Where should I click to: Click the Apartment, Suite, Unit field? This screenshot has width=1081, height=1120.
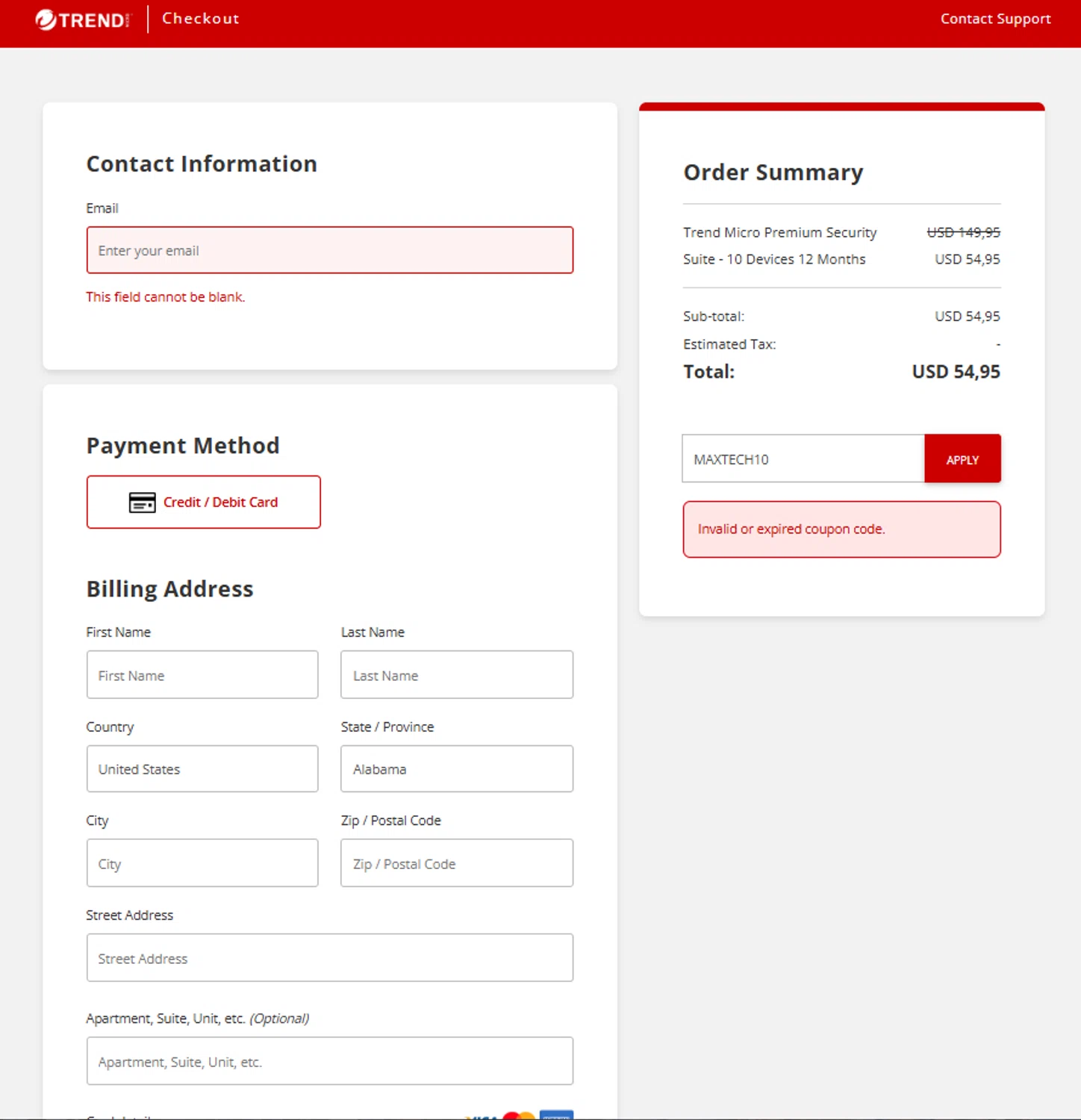[330, 1061]
